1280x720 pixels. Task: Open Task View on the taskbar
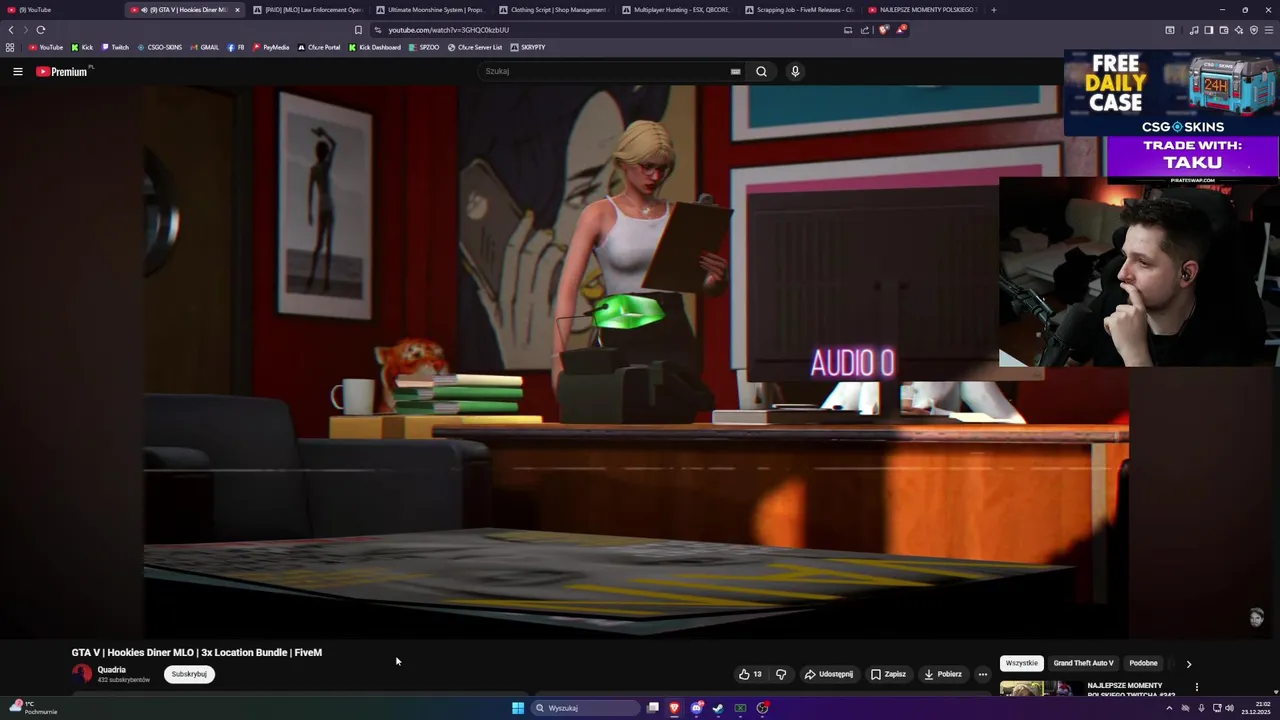[652, 708]
